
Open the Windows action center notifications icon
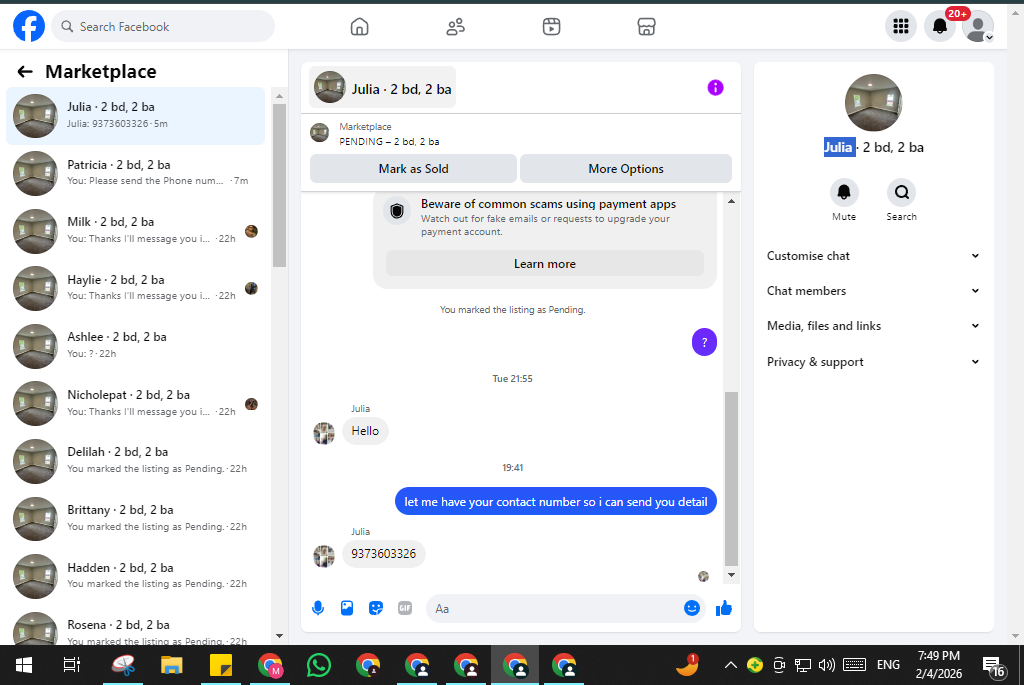[x=995, y=666]
